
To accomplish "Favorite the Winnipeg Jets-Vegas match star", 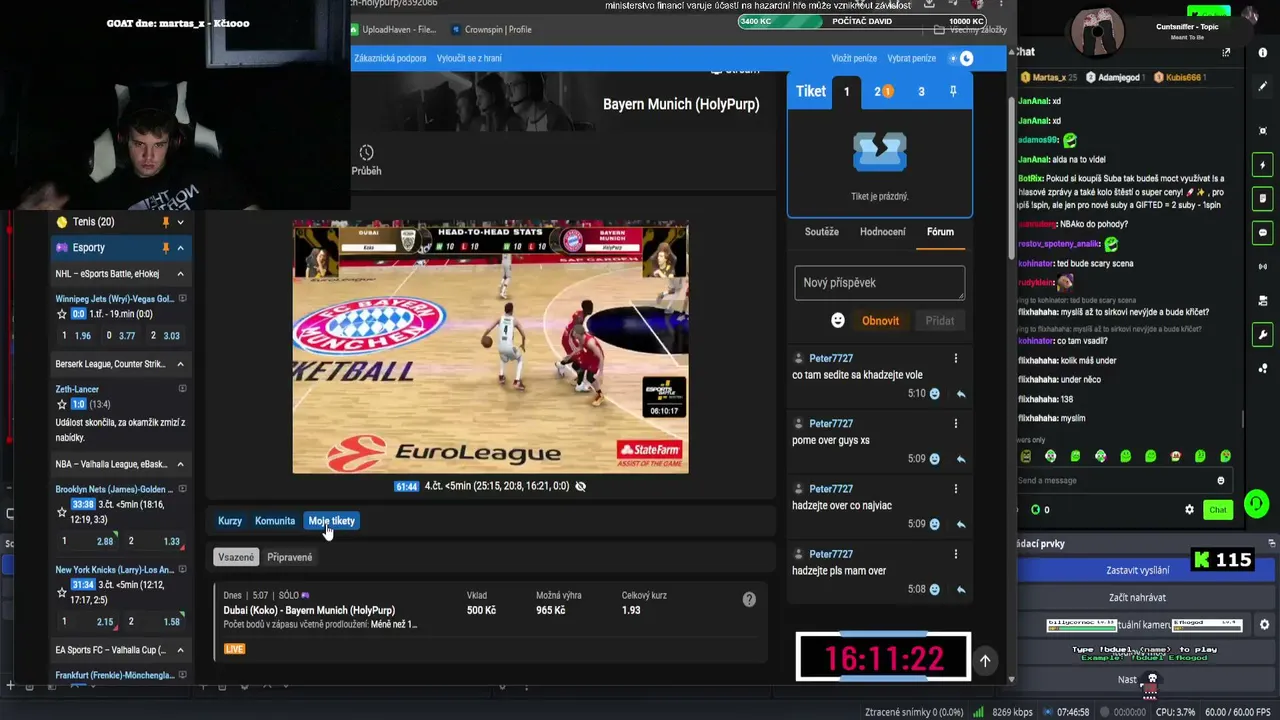I will click(62, 314).
